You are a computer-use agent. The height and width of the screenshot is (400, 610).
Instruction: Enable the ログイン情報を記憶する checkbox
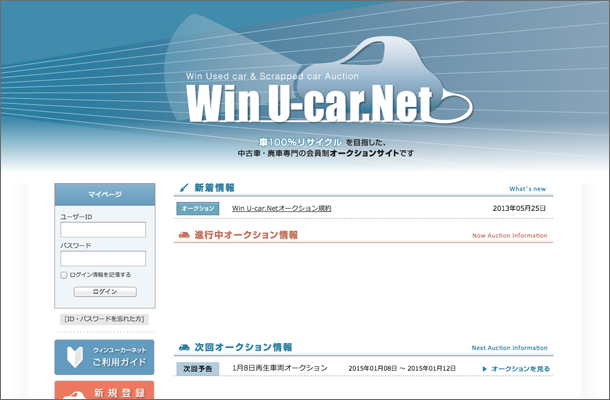click(64, 275)
